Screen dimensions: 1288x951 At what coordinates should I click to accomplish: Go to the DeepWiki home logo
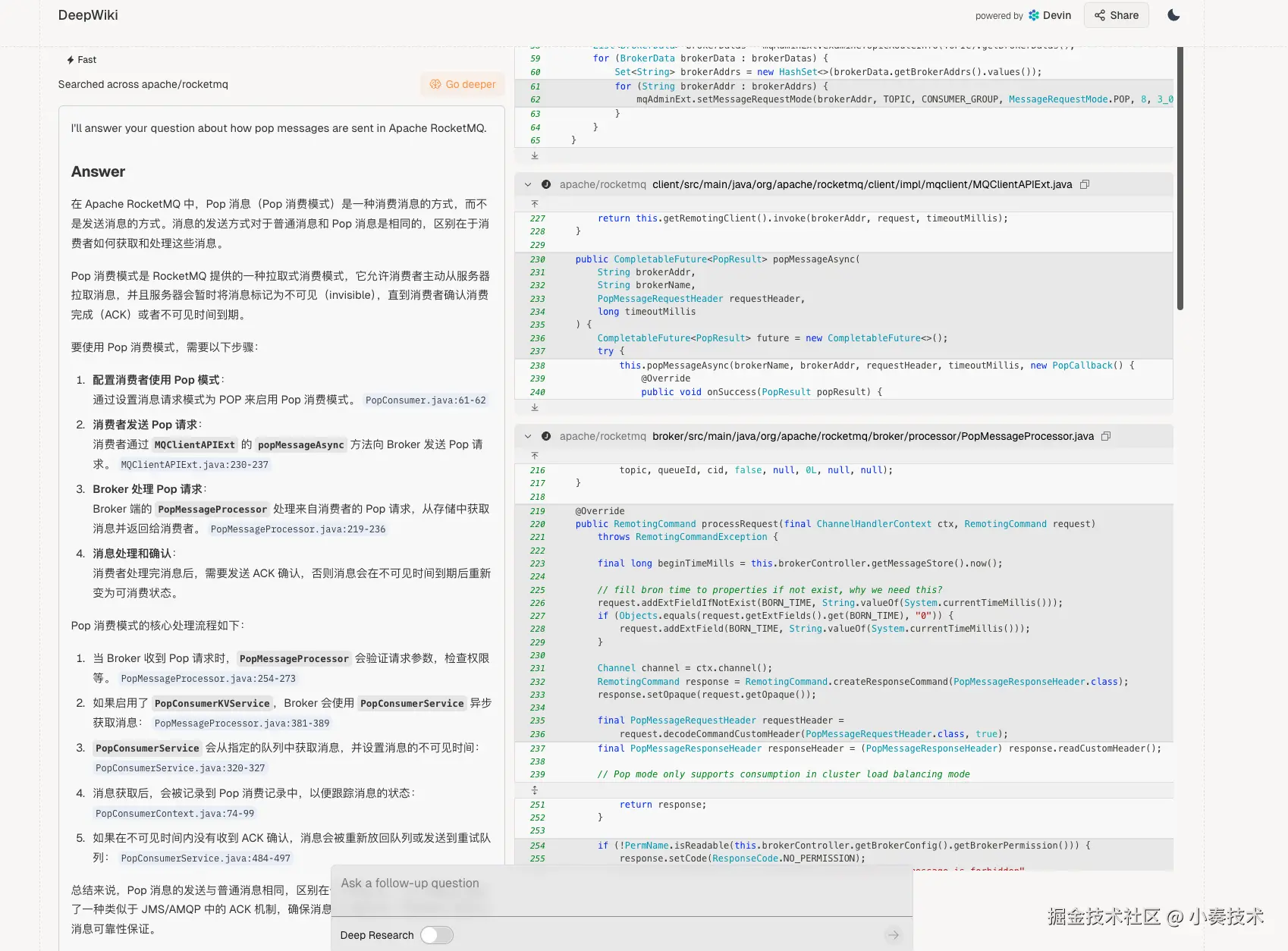(88, 15)
